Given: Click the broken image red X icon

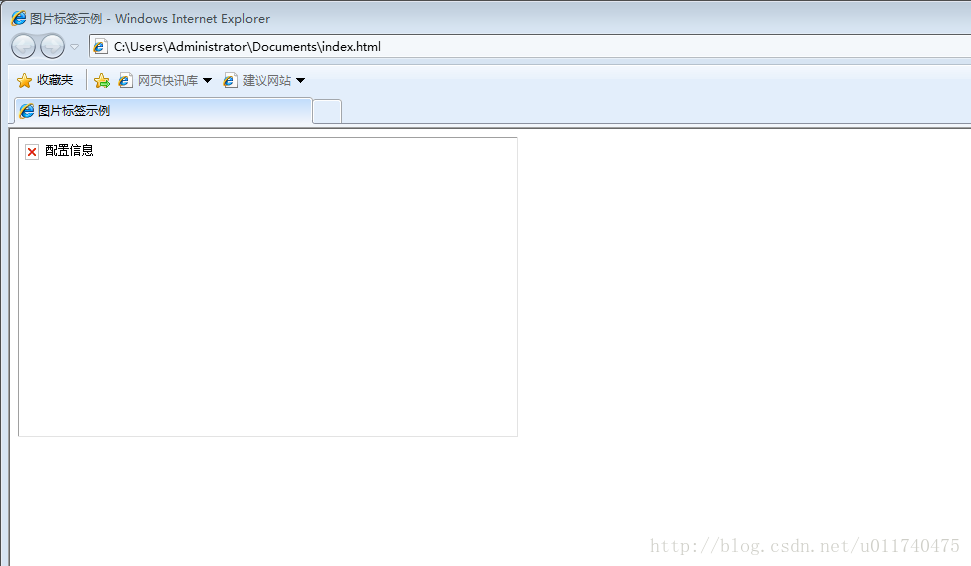Looking at the screenshot, I should [32, 152].
